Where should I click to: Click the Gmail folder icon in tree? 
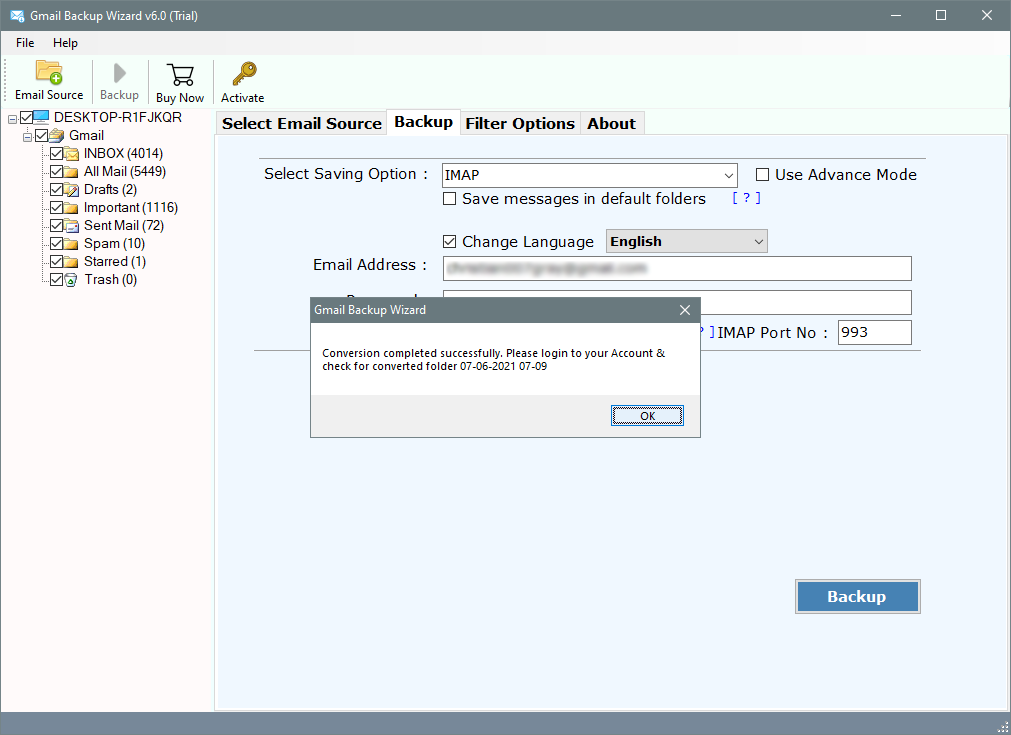click(57, 135)
